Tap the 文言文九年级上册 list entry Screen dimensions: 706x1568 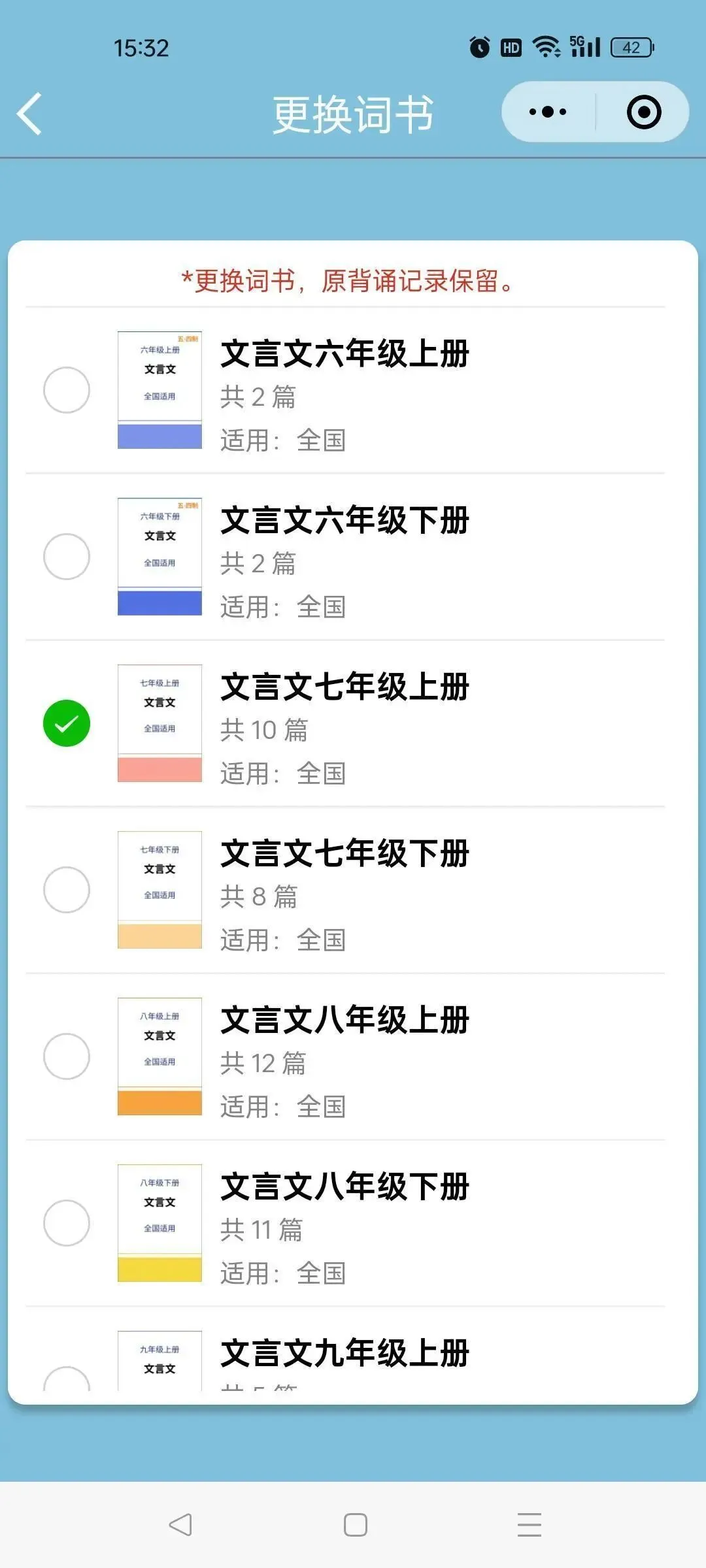click(x=345, y=1354)
